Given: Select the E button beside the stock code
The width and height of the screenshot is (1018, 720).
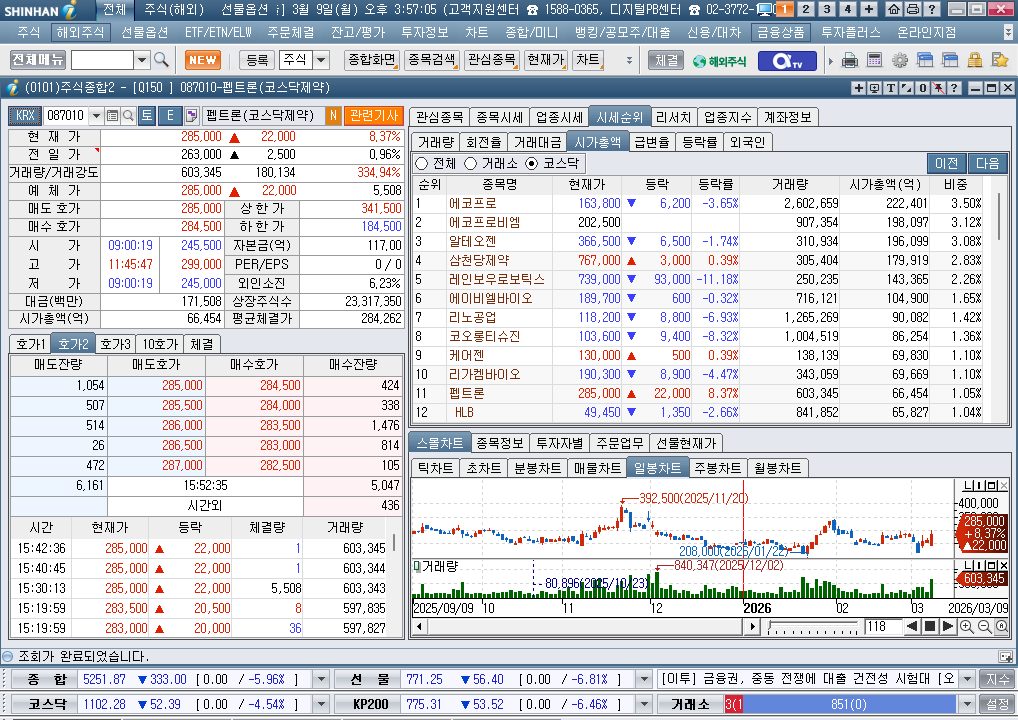Looking at the screenshot, I should pos(170,116).
